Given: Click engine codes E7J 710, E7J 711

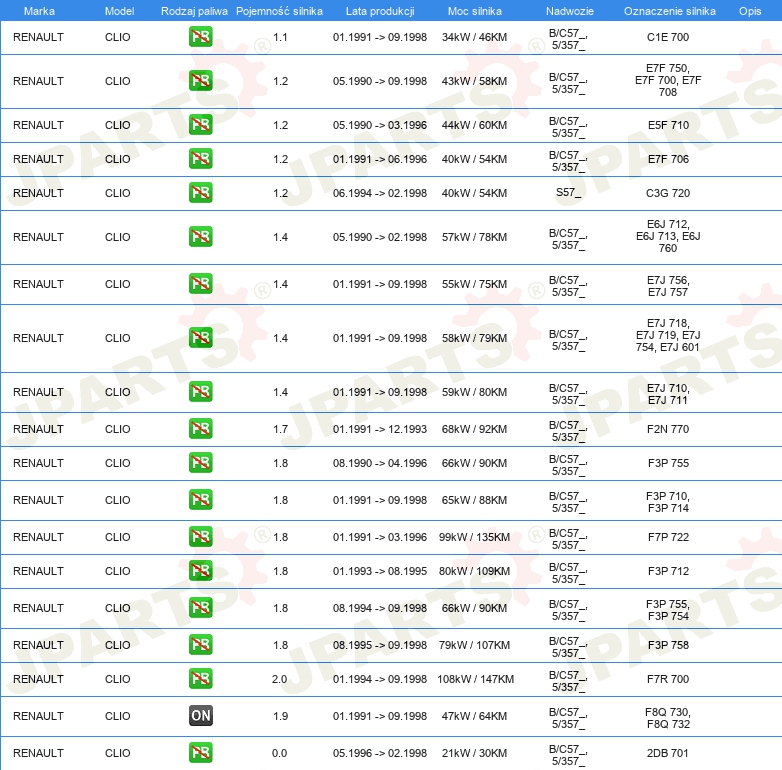Looking at the screenshot, I should click(668, 394).
